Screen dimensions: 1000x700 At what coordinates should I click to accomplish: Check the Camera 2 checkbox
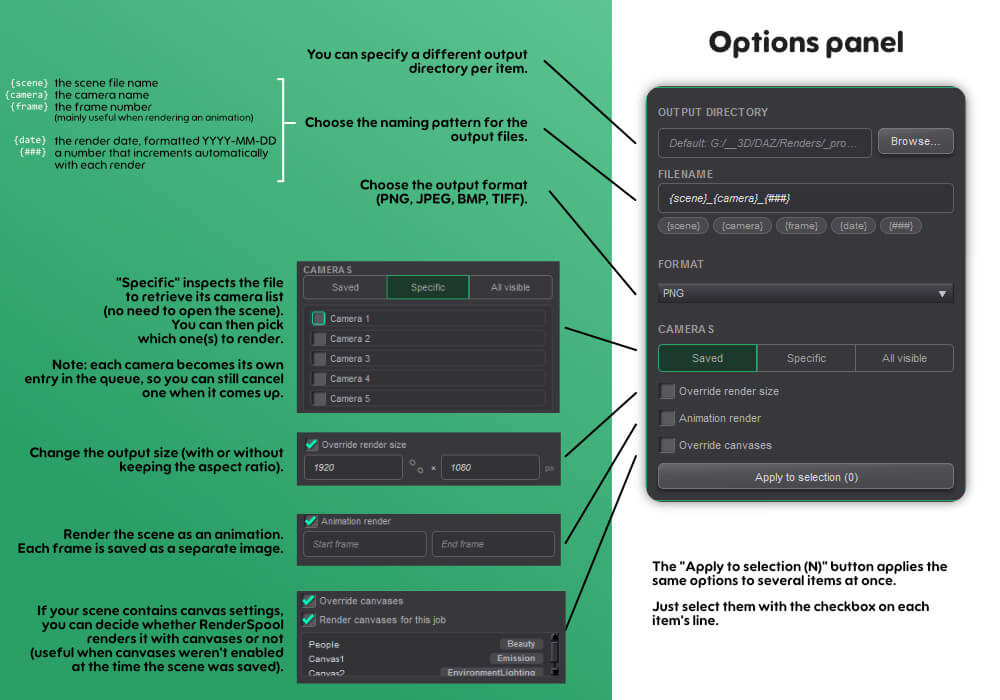tap(319, 339)
